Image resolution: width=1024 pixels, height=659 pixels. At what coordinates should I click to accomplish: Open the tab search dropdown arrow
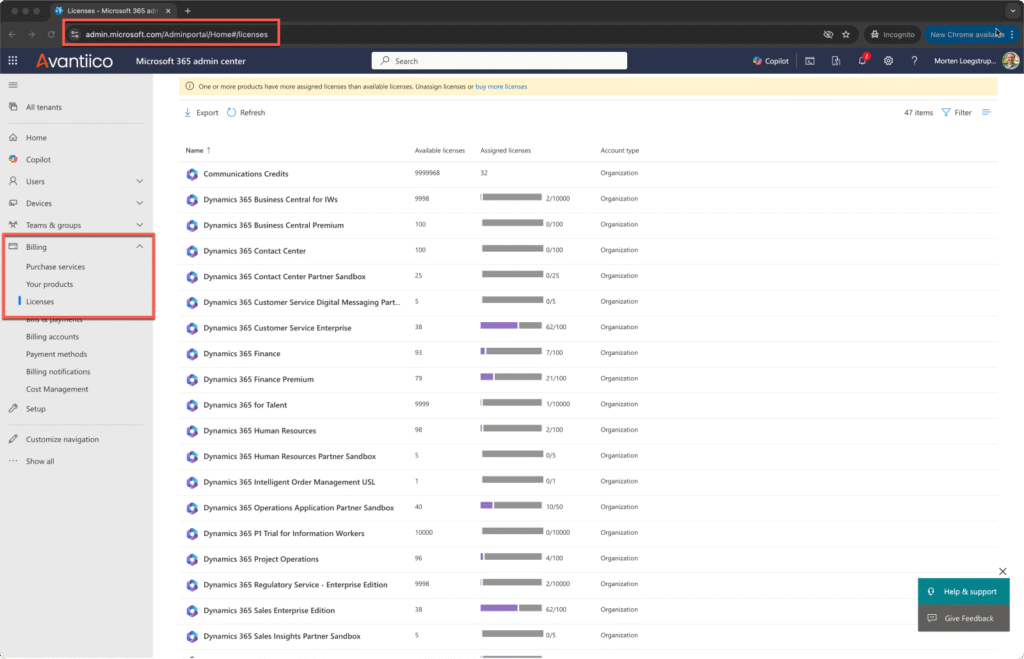[x=1012, y=10]
